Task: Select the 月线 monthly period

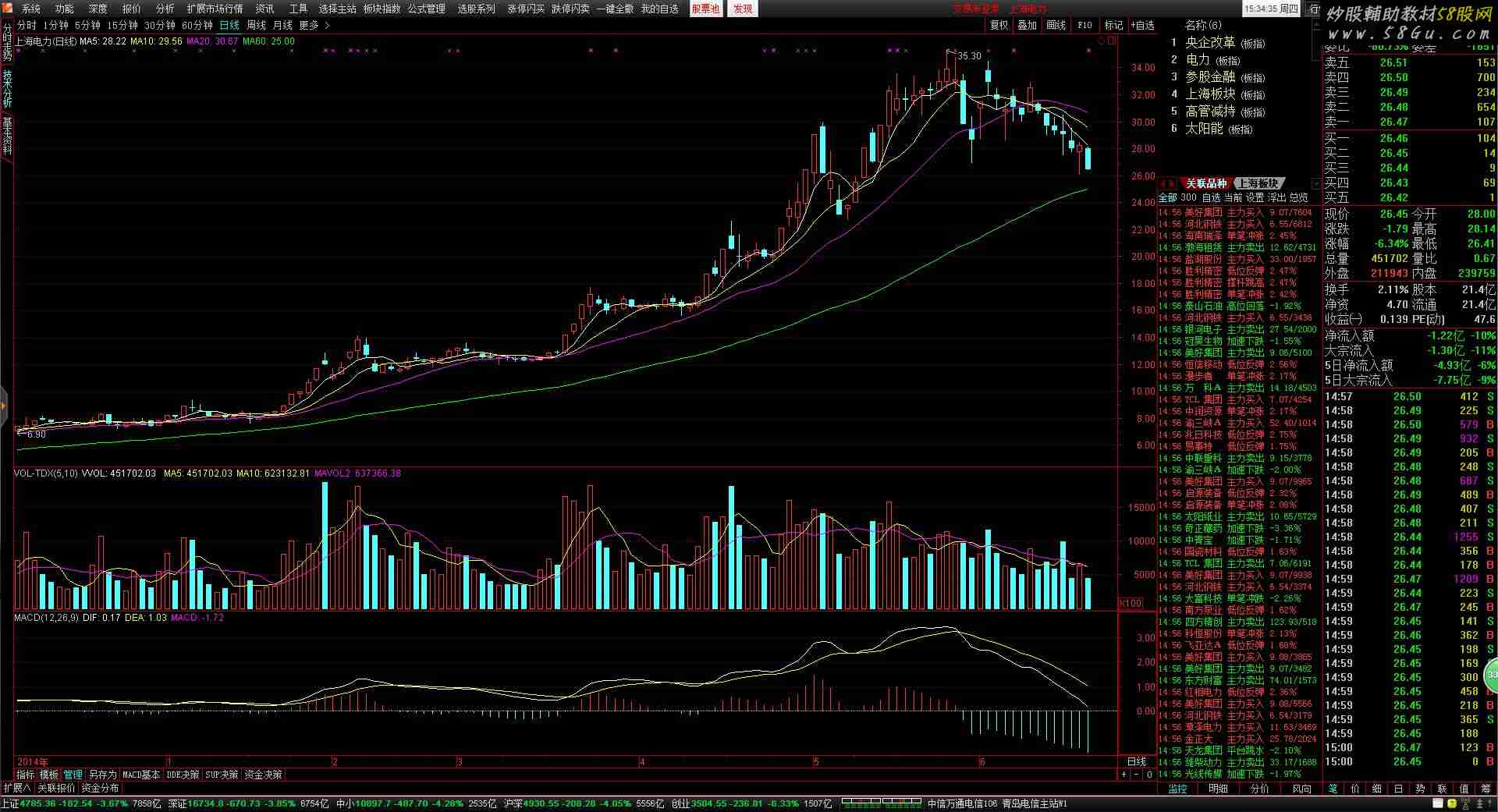Action: [282, 26]
